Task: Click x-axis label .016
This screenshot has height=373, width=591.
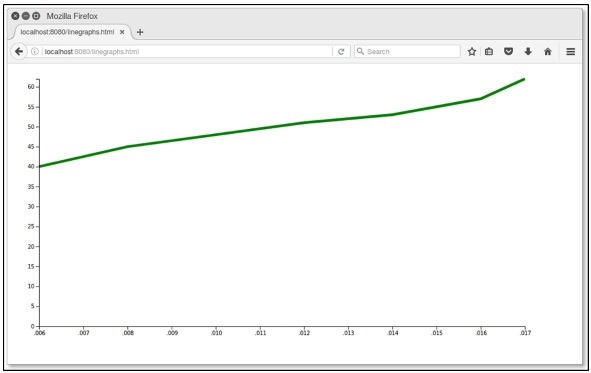Action: (x=481, y=333)
